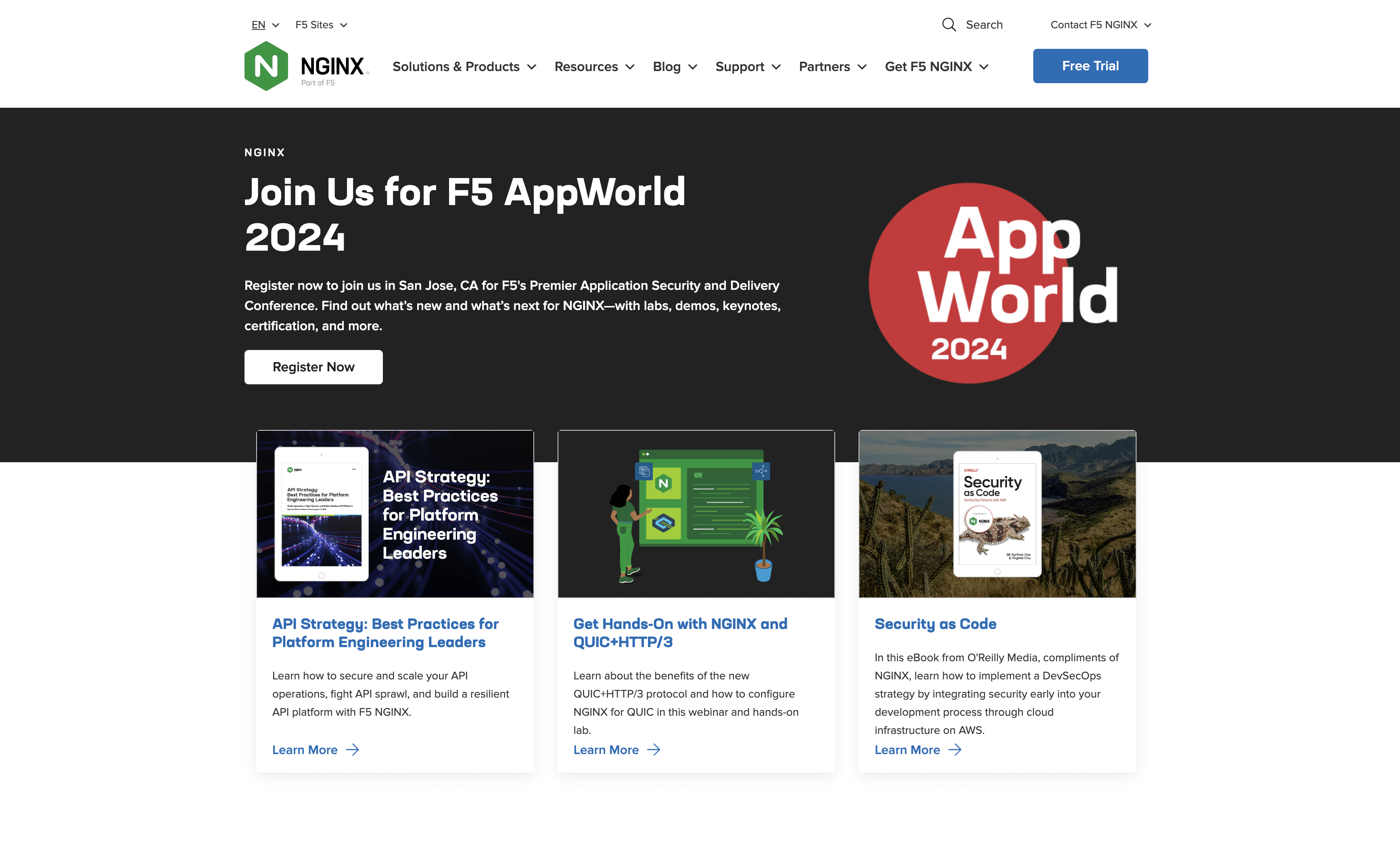The image size is (1400, 855).
Task: Click arrow icon beside Security as Code Learn More
Action: [x=955, y=750]
